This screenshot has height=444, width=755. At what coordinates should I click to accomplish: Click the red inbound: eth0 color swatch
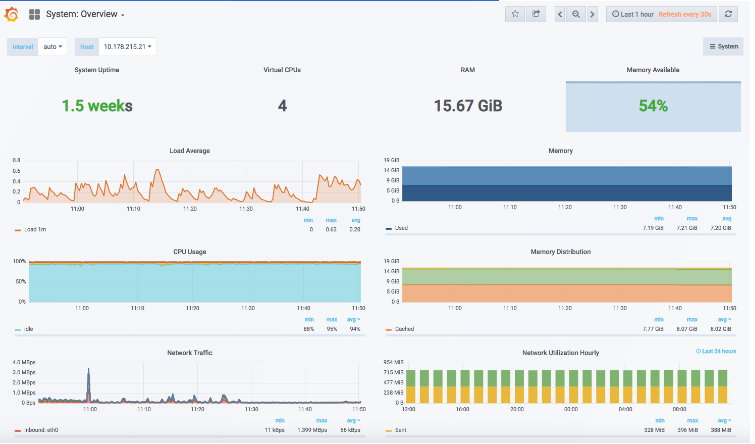point(18,431)
